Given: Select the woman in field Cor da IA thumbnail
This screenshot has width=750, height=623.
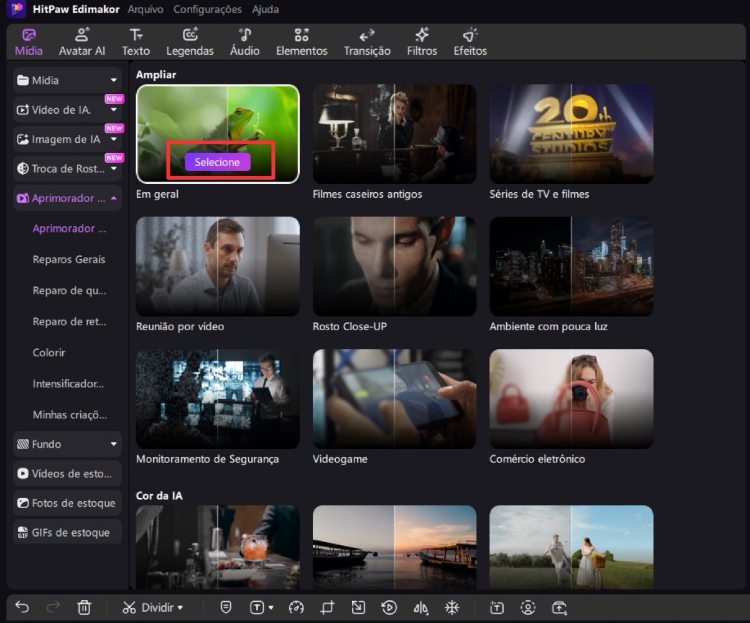Looking at the screenshot, I should click(x=571, y=547).
